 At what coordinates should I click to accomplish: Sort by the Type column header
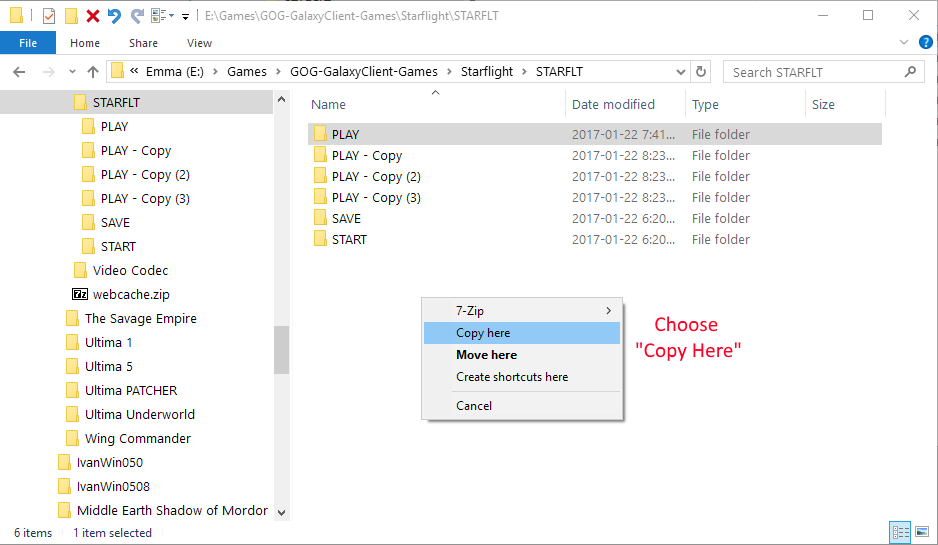click(x=705, y=104)
